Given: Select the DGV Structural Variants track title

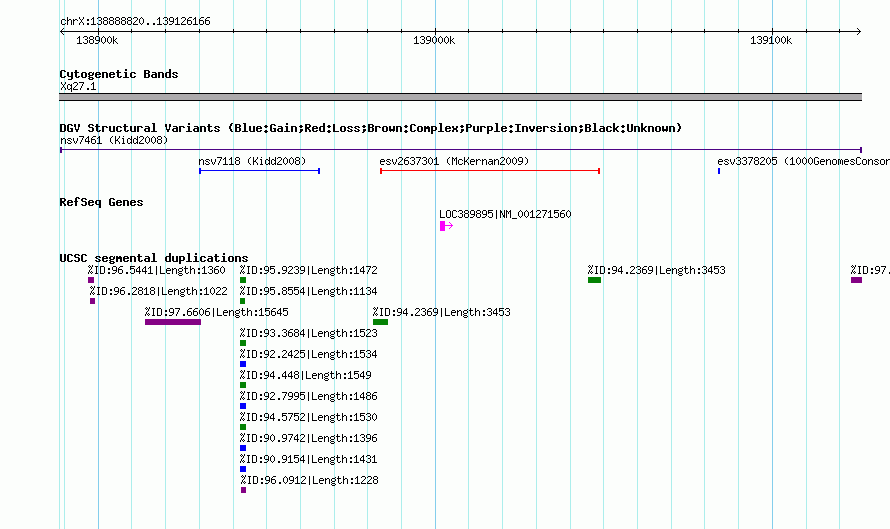Looking at the screenshot, I should [371, 128].
